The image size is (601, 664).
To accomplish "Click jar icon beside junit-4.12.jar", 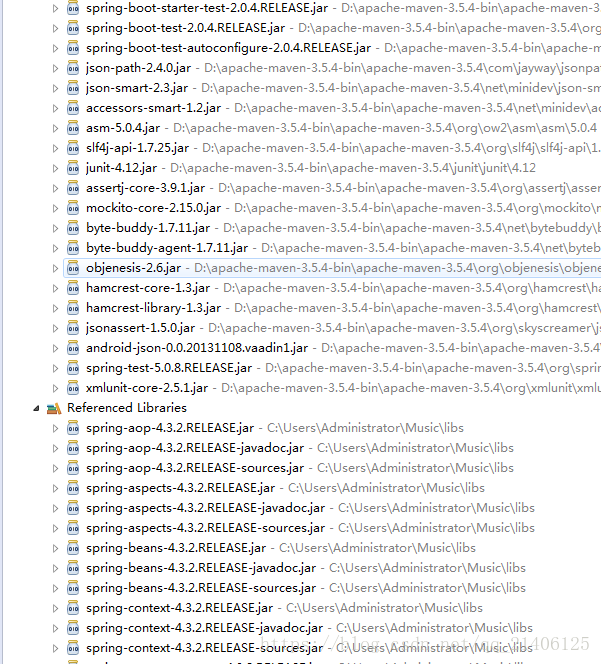I will click(x=73, y=168).
